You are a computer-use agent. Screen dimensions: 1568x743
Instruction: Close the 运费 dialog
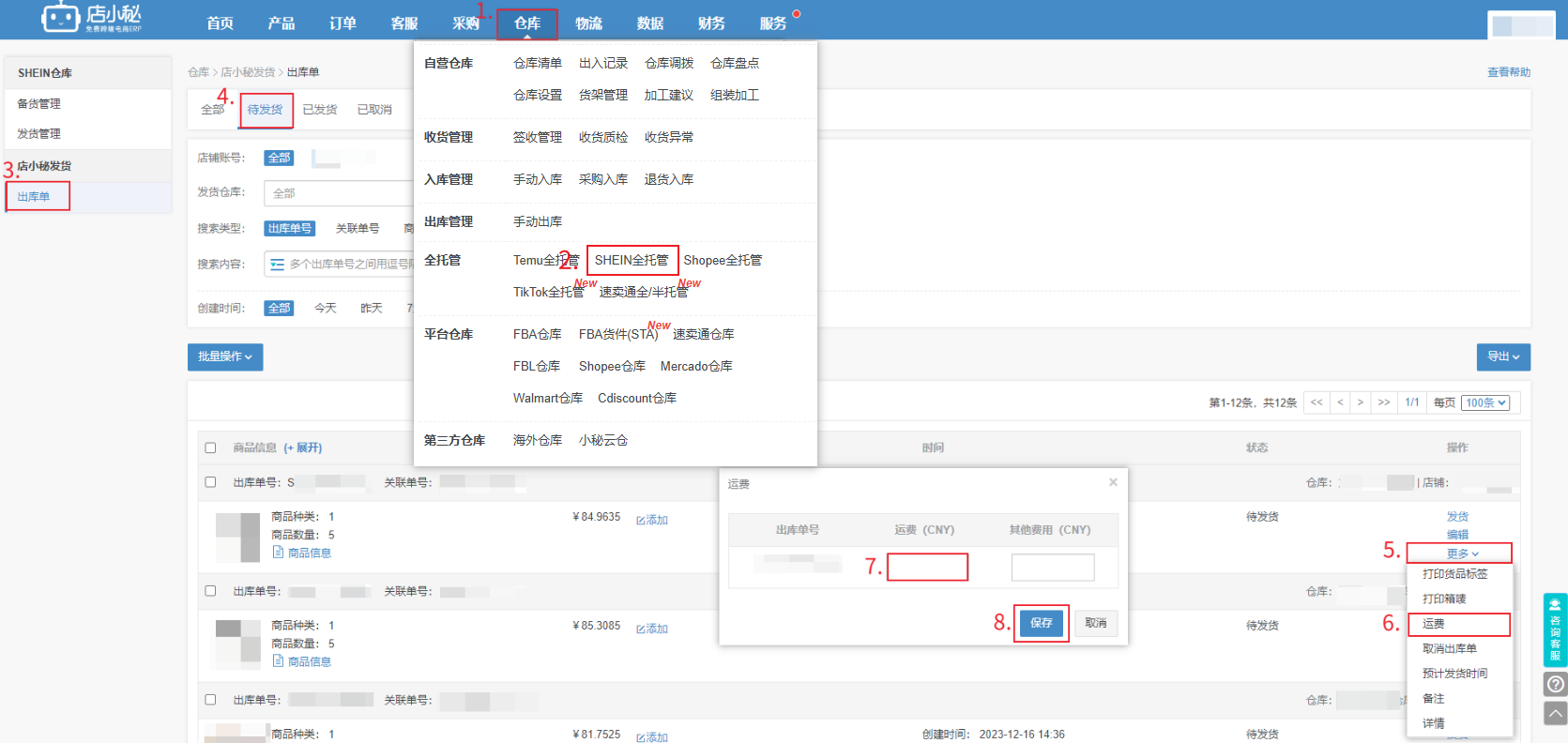tap(1113, 482)
